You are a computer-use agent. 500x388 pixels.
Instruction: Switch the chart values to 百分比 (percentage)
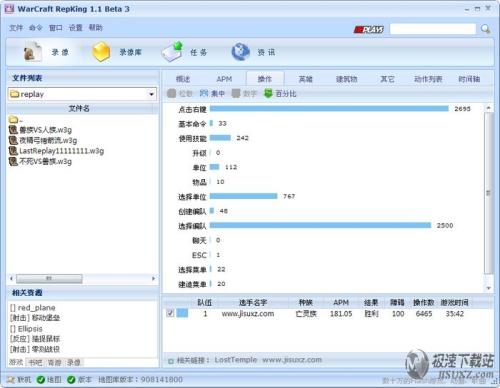[x=280, y=94]
